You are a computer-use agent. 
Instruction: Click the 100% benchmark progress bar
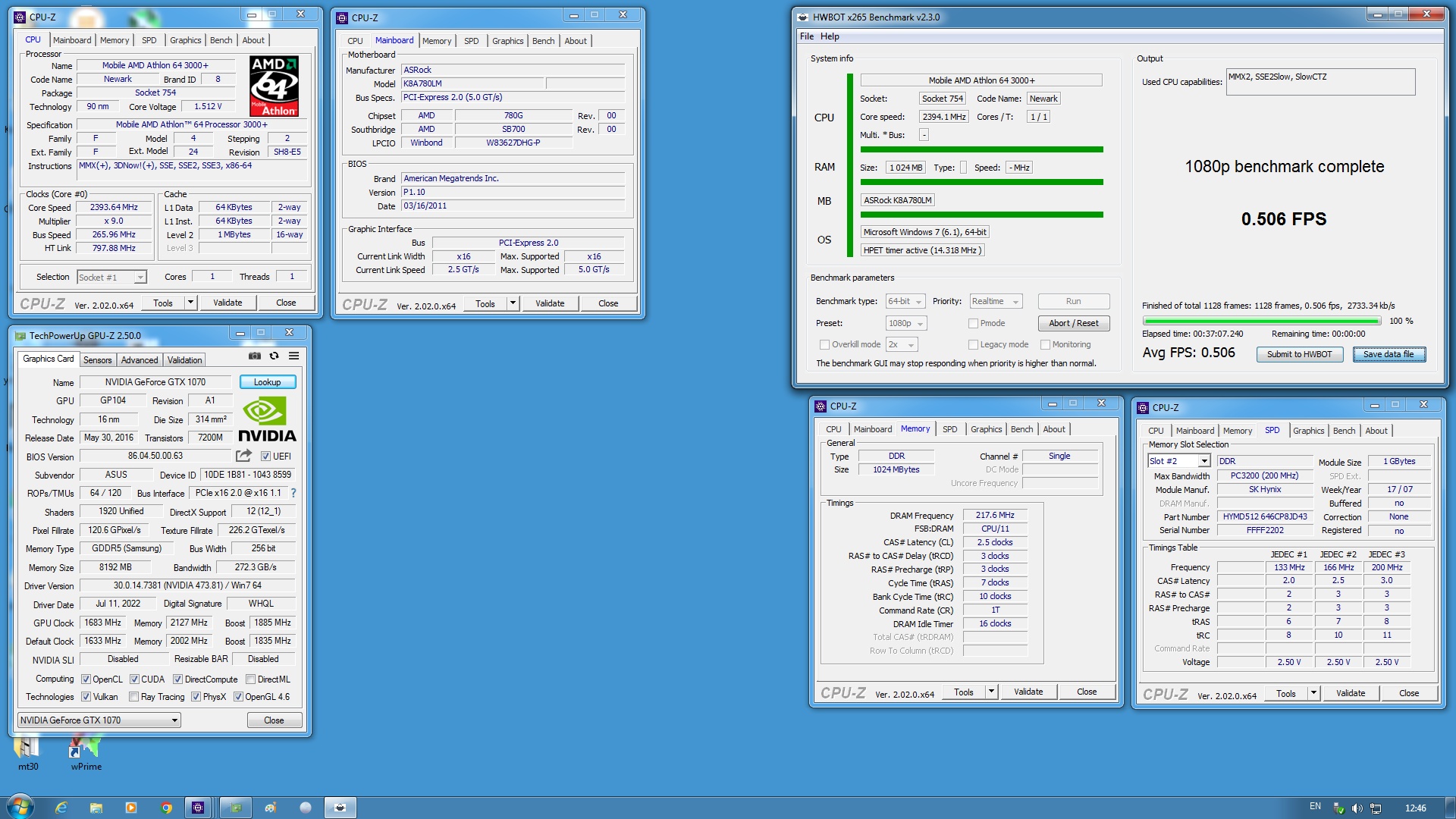tap(1261, 322)
